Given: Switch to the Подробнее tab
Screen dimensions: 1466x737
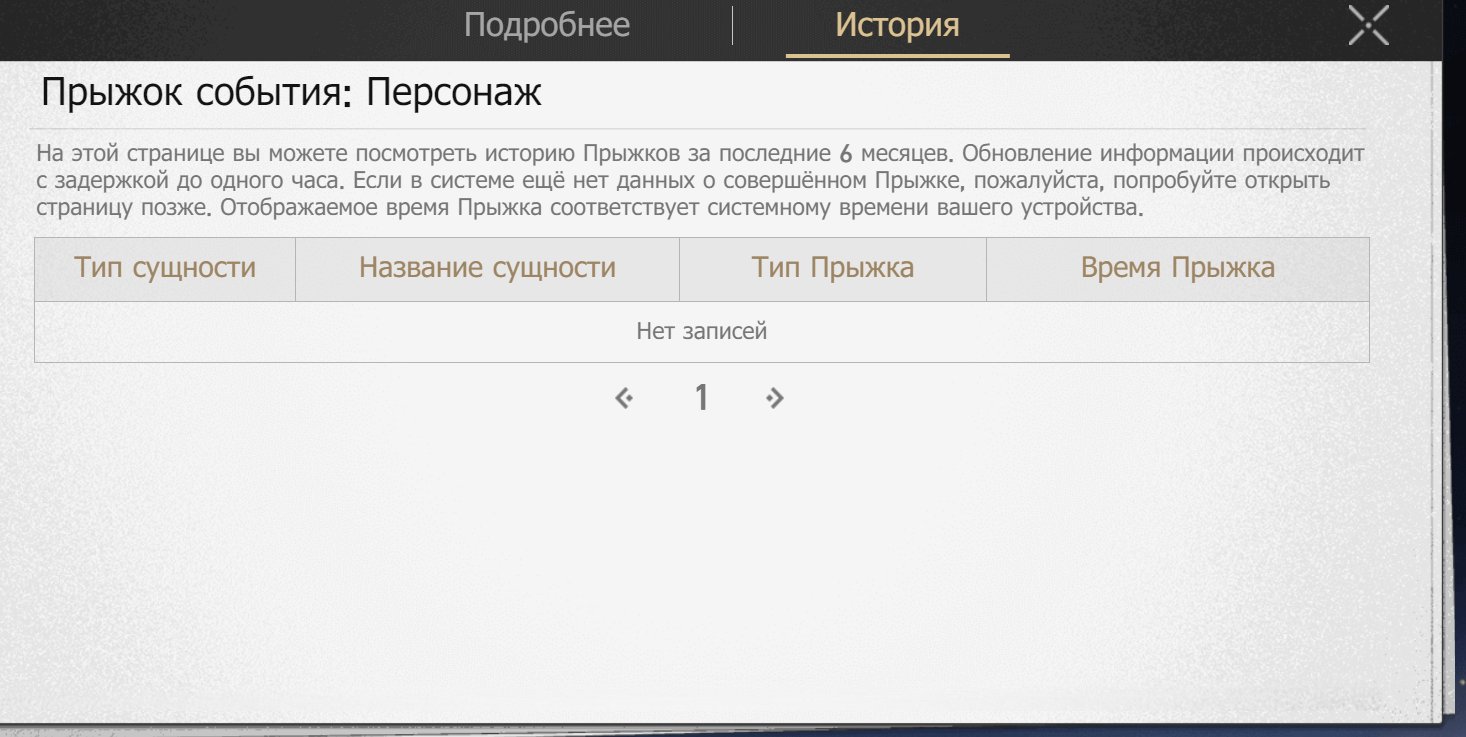Looking at the screenshot, I should coord(547,25).
